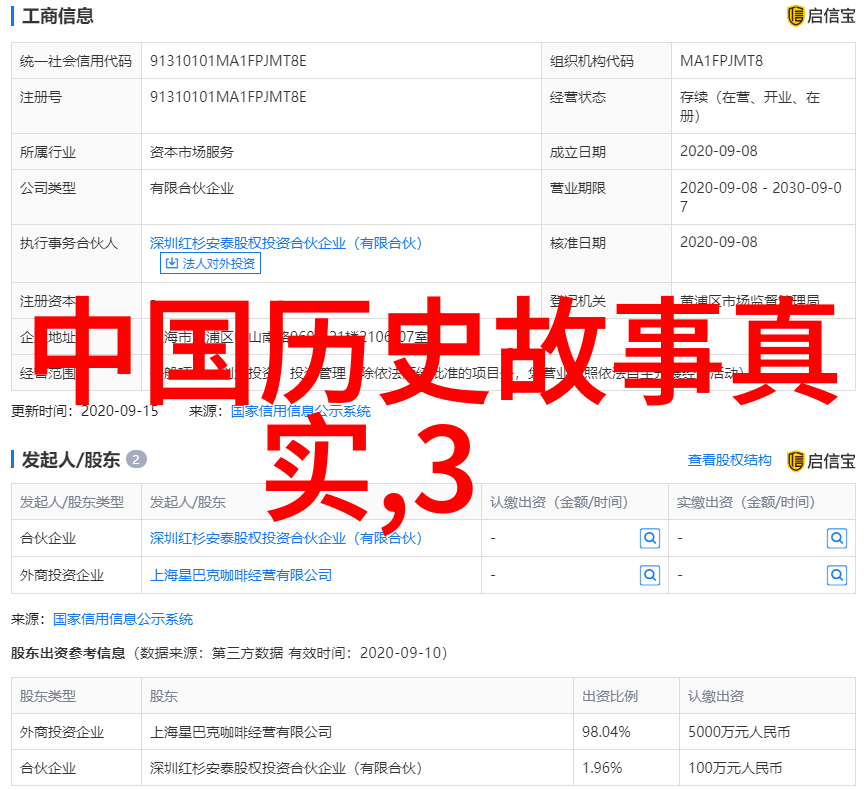Image resolution: width=867 pixels, height=790 pixels.
Task: Click 工商信息 section heading
Action: 58,15
